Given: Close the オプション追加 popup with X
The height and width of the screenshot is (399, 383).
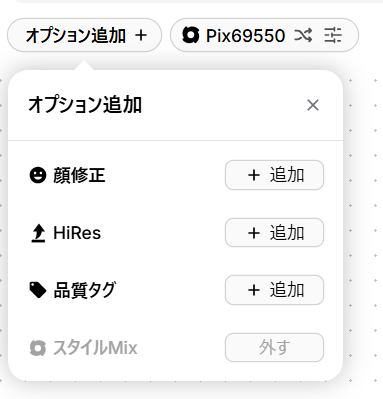Looking at the screenshot, I should coord(313,105).
